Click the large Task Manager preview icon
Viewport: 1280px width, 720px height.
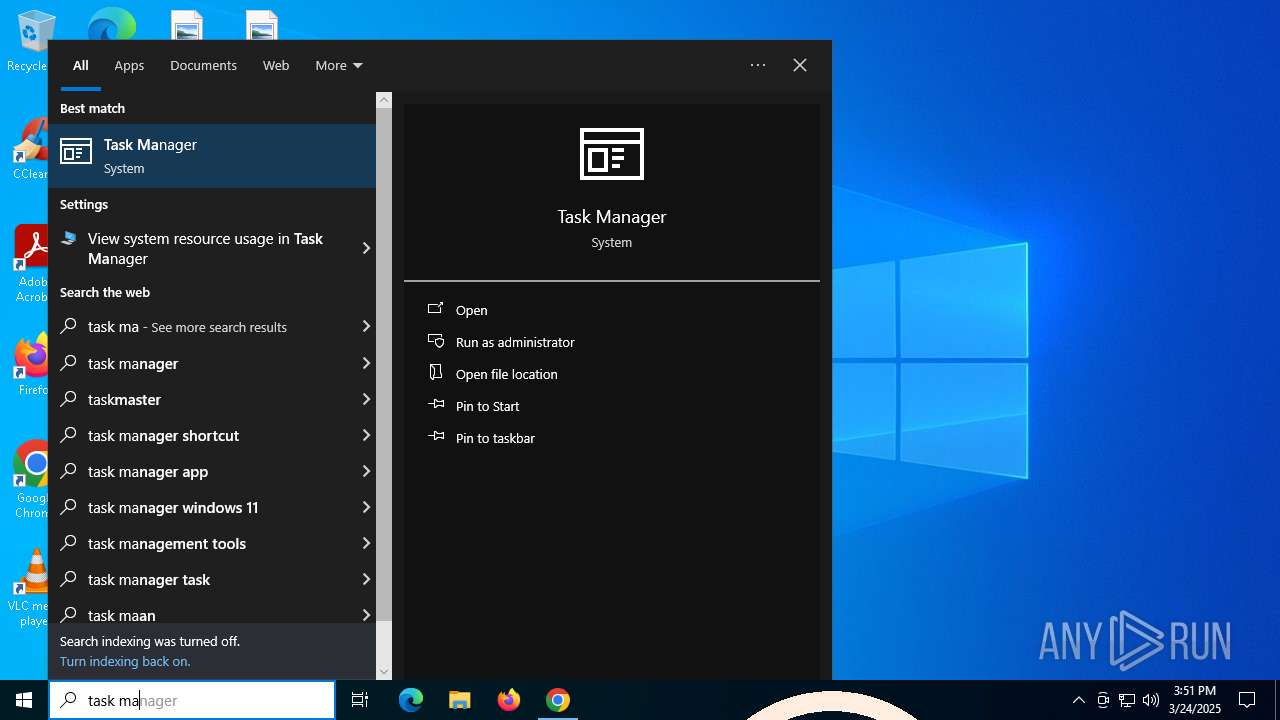[612, 154]
